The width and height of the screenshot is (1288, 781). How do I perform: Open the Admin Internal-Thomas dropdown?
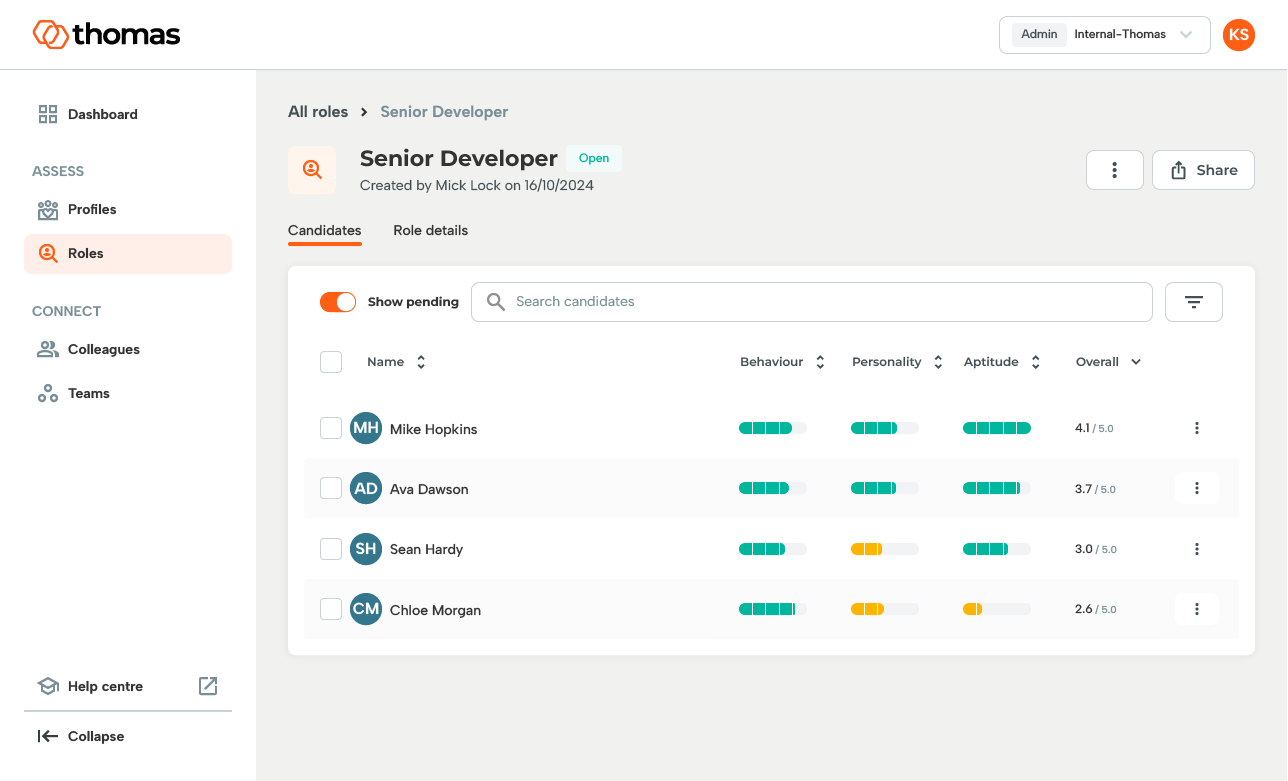(x=1104, y=34)
